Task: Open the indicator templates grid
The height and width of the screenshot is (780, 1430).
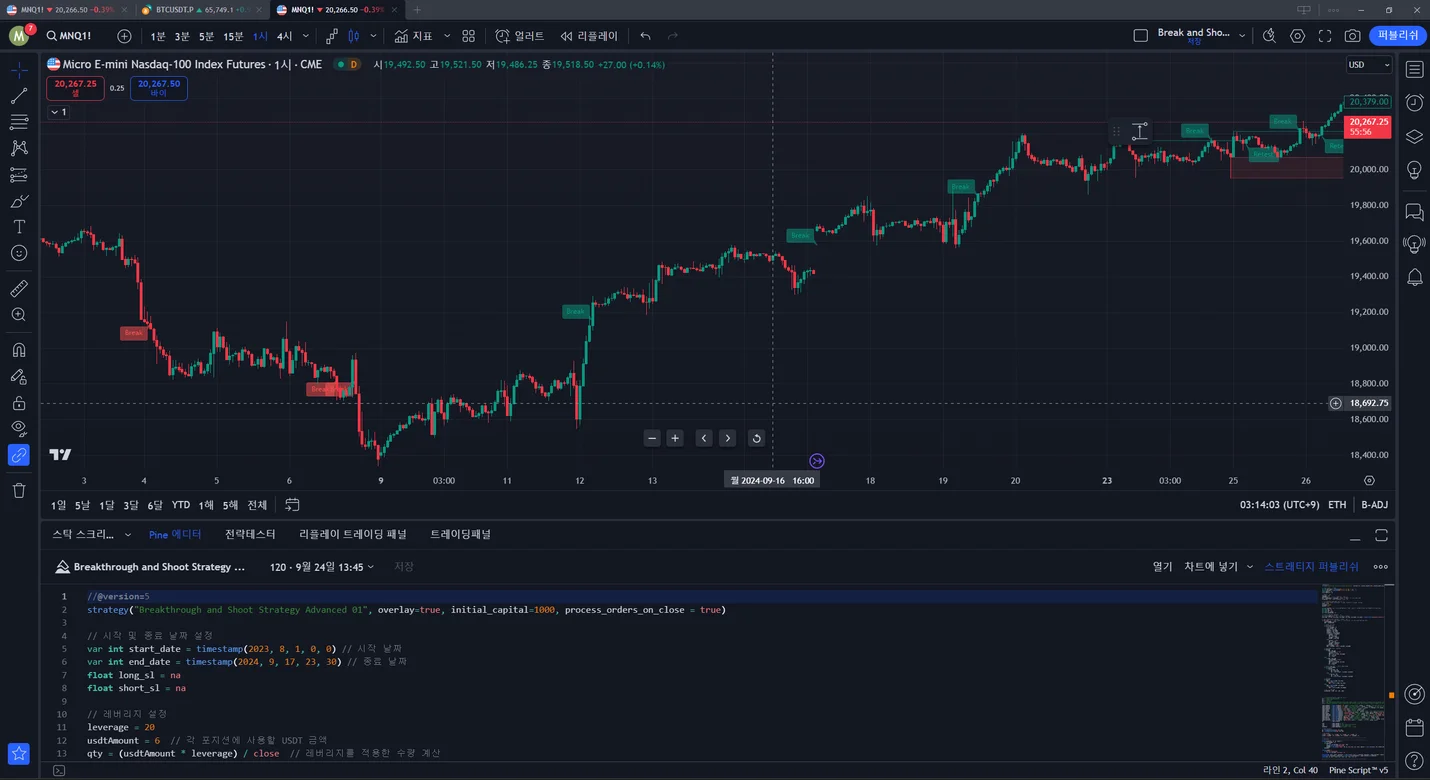Action: click(468, 36)
